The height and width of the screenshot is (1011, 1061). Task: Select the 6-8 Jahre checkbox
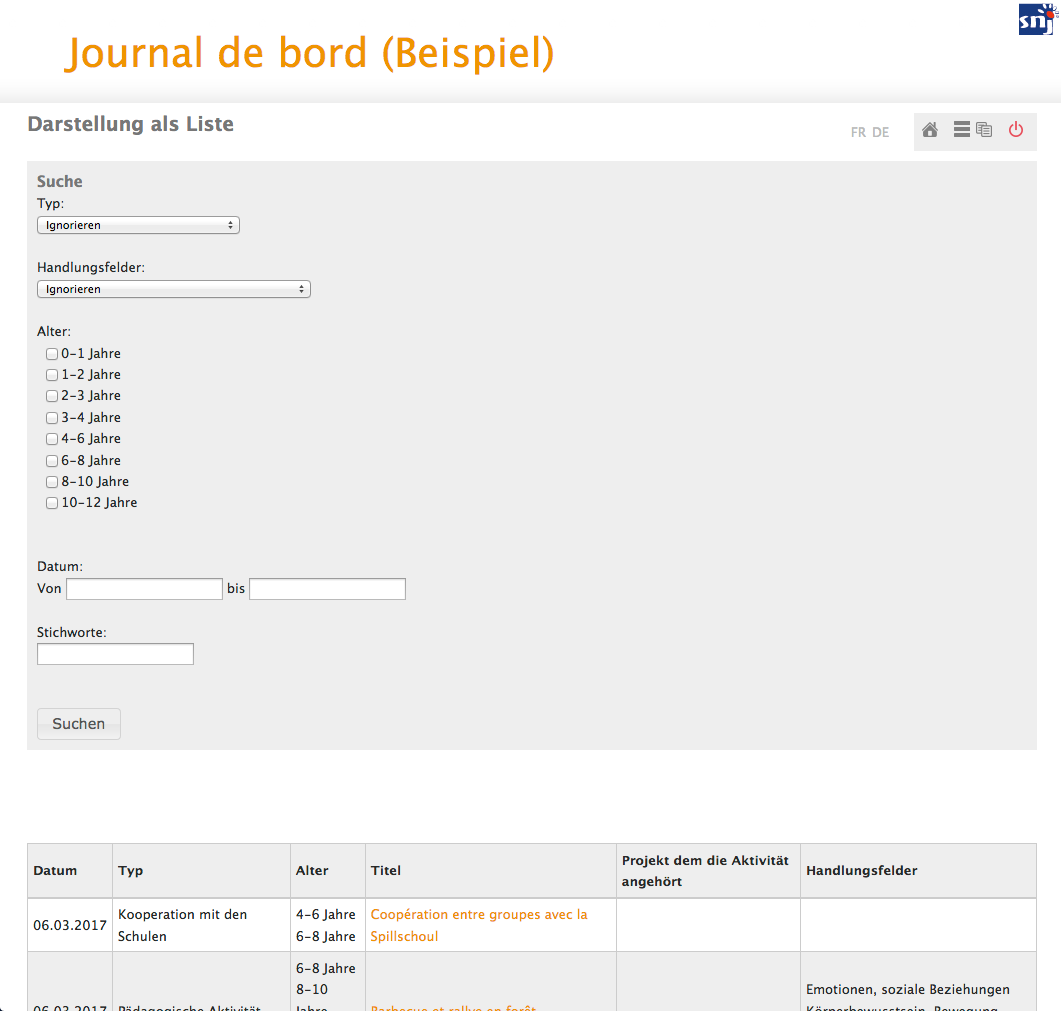52,461
